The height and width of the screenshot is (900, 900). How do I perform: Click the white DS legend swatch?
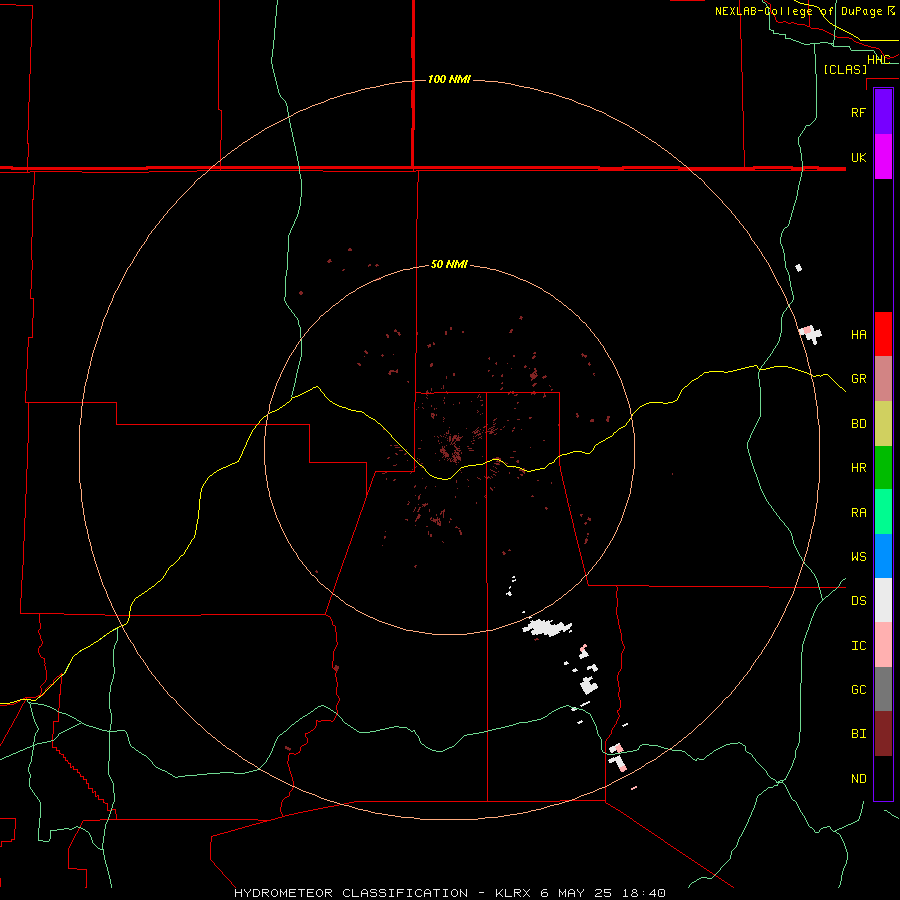[x=883, y=600]
